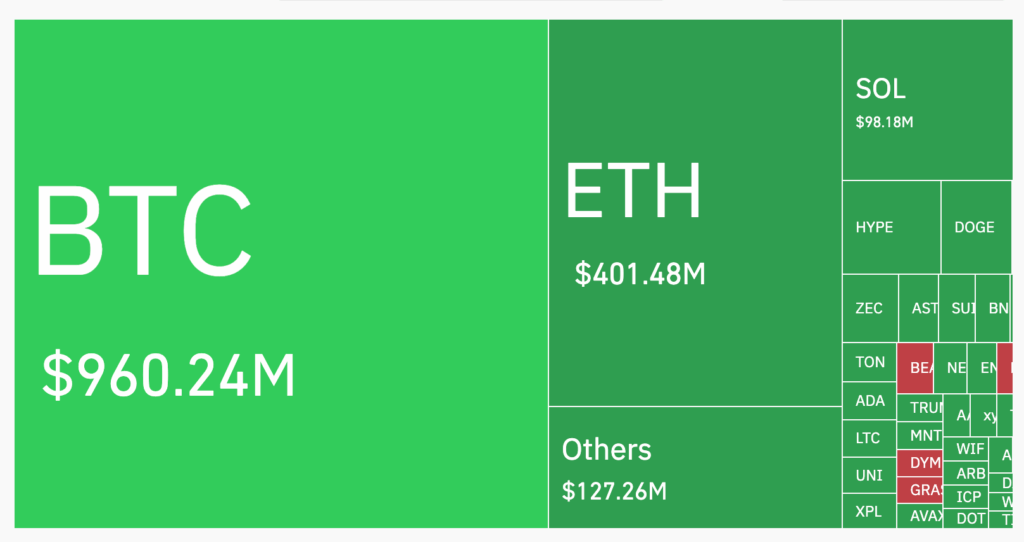Select the UNI tile
This screenshot has height=542, width=1024.
click(870, 475)
